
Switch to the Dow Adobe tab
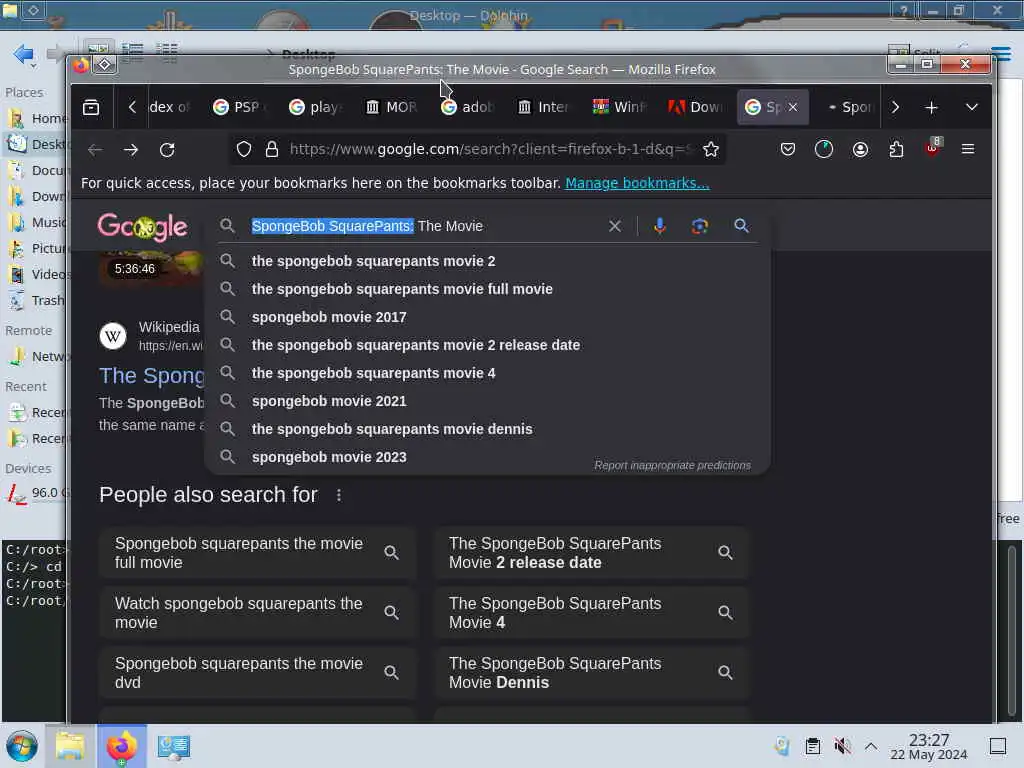coord(694,107)
